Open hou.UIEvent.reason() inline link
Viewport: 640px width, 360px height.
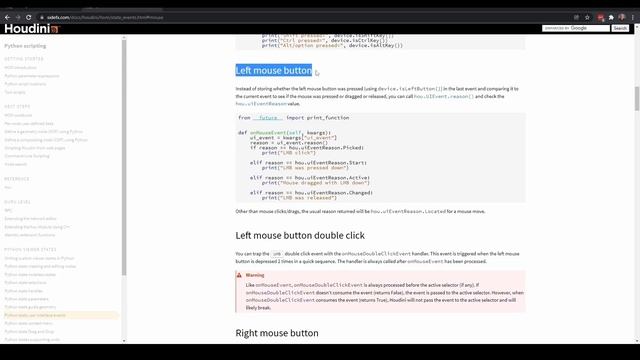444,96
